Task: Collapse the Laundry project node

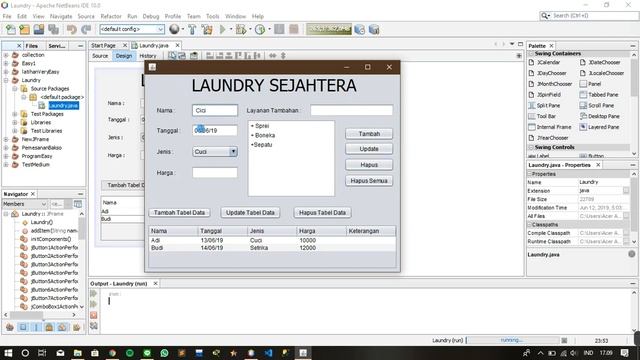Action: [x=6, y=80]
